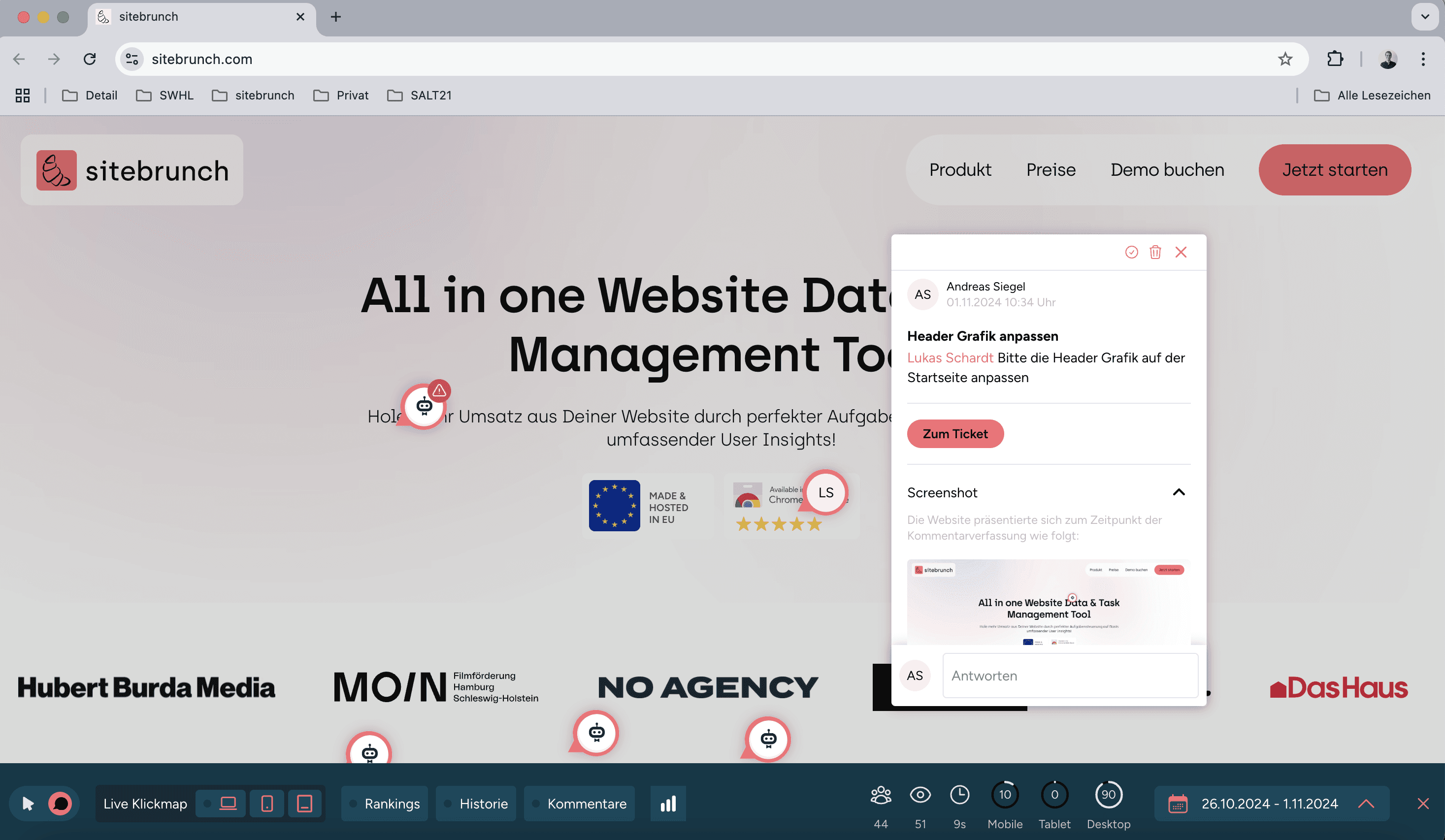Image resolution: width=1445 pixels, height=840 pixels.
Task: Click the Antworten reply input field
Action: pyautogui.click(x=1069, y=676)
